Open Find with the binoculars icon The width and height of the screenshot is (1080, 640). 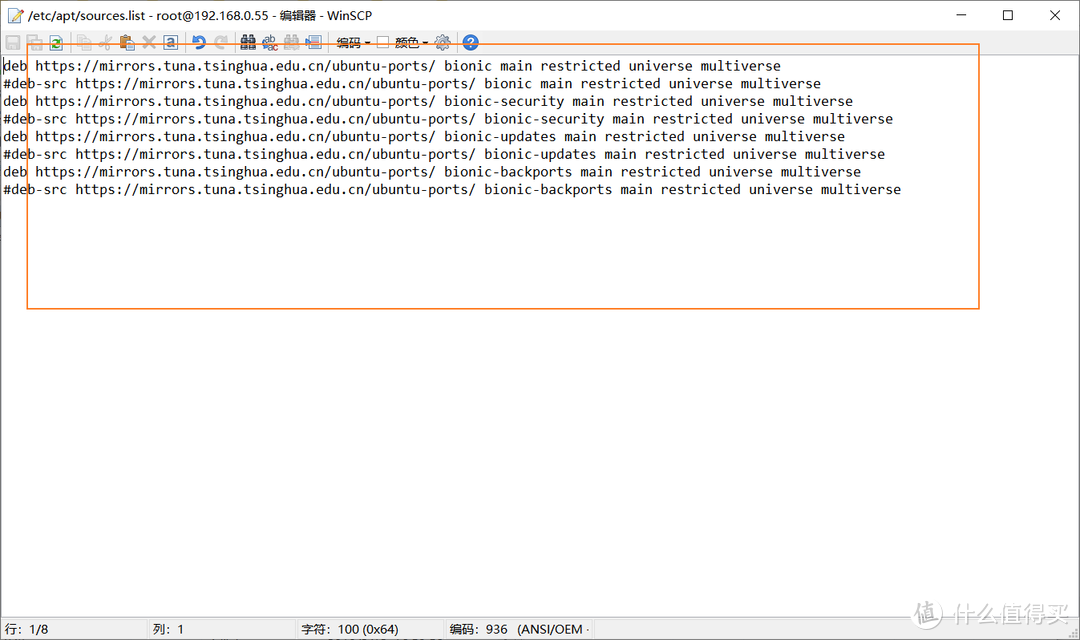click(248, 43)
